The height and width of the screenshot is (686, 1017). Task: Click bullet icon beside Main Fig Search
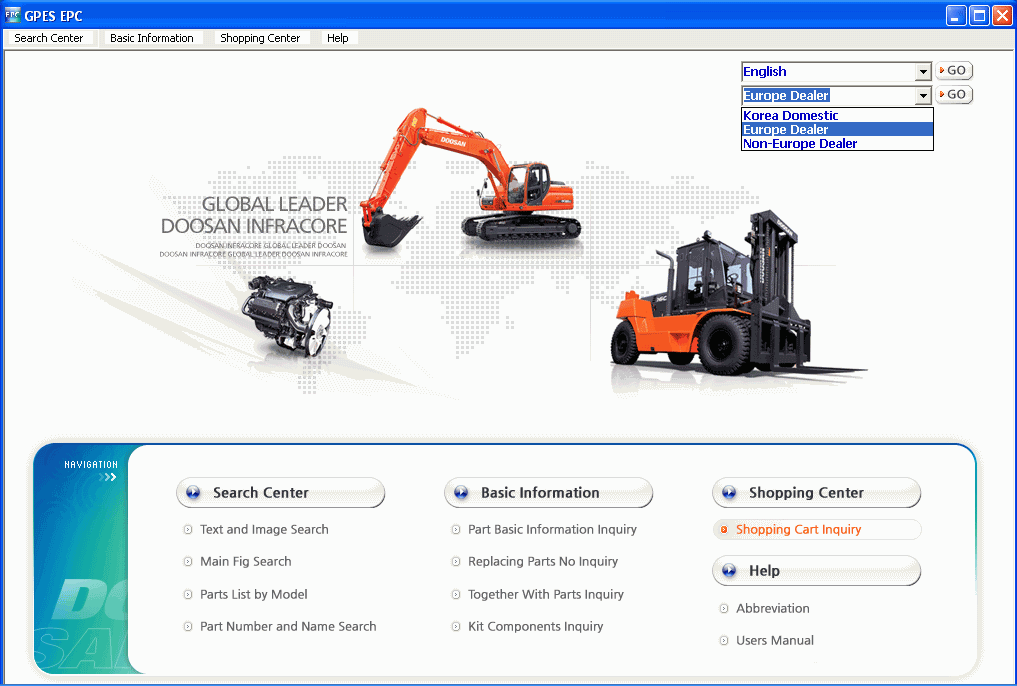point(188,562)
